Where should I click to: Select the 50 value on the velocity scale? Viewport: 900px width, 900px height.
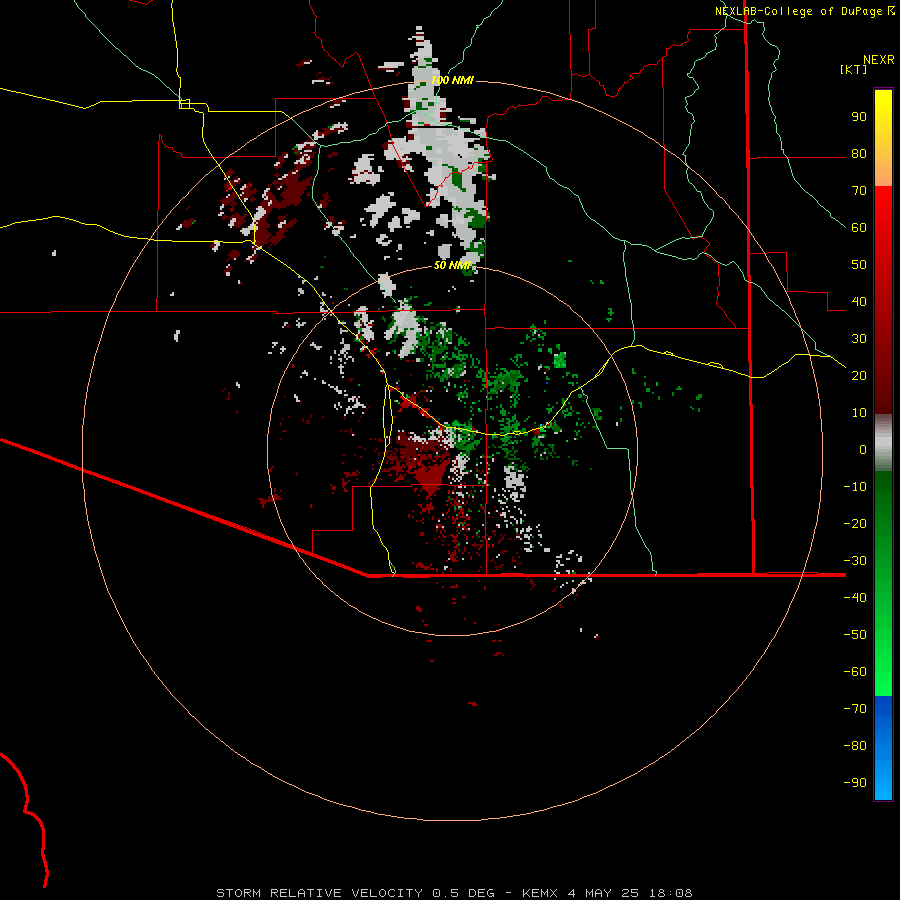click(x=859, y=265)
